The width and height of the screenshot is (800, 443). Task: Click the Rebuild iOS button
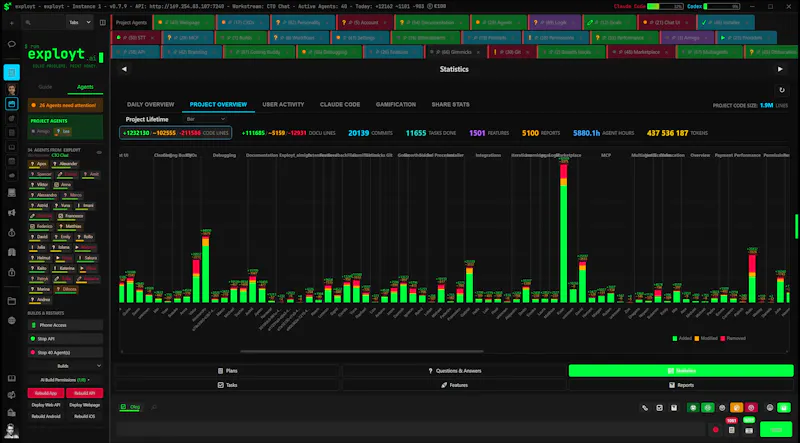tap(85, 416)
